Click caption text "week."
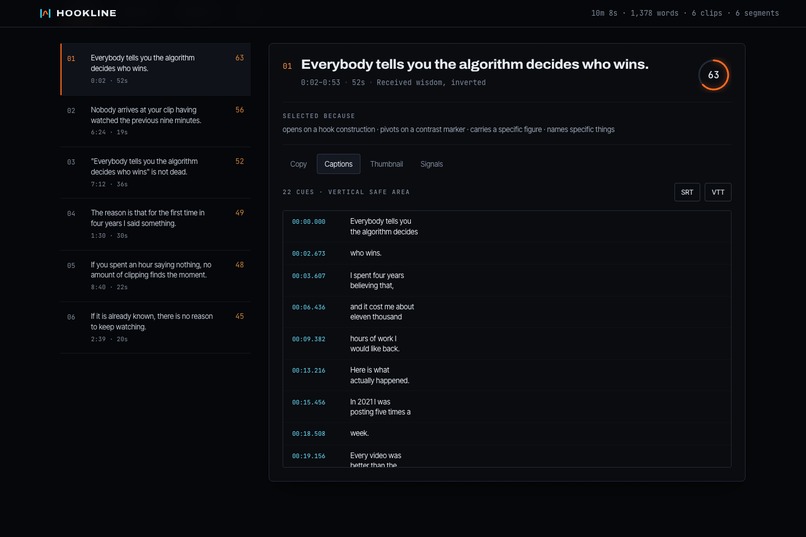Image resolution: width=806 pixels, height=537 pixels. (x=359, y=433)
